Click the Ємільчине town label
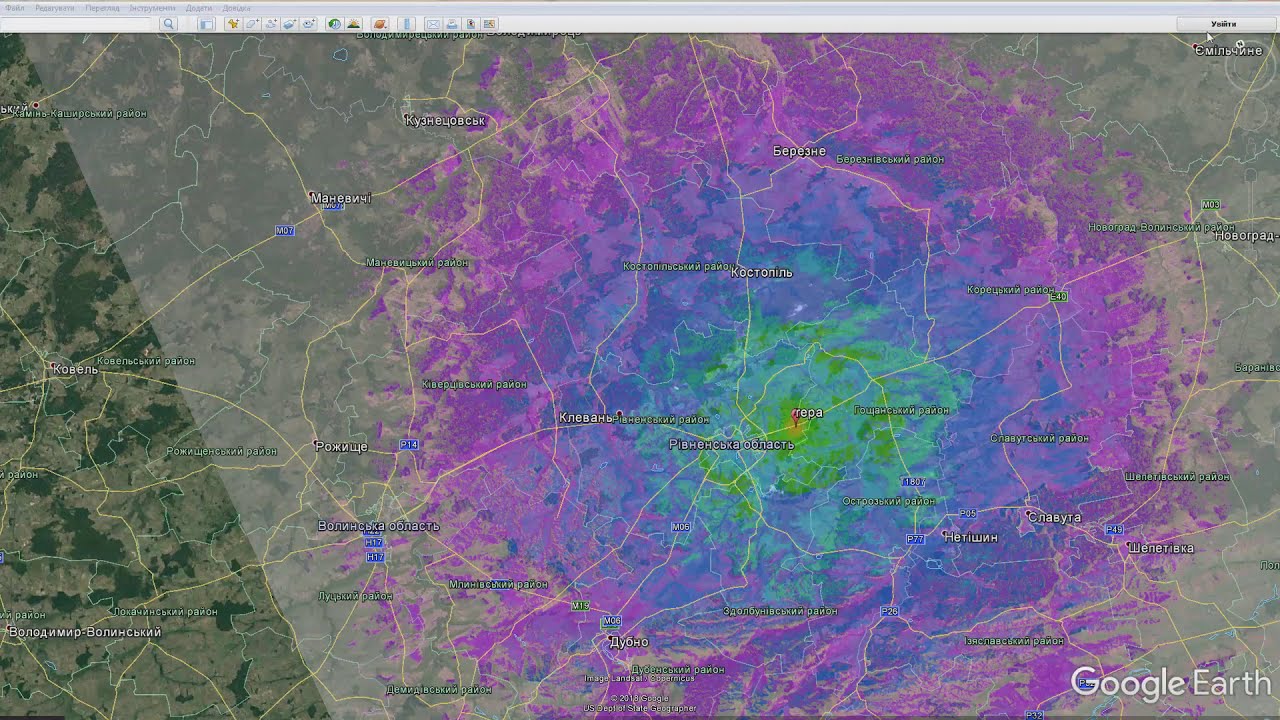The width and height of the screenshot is (1280, 720). pos(1229,50)
